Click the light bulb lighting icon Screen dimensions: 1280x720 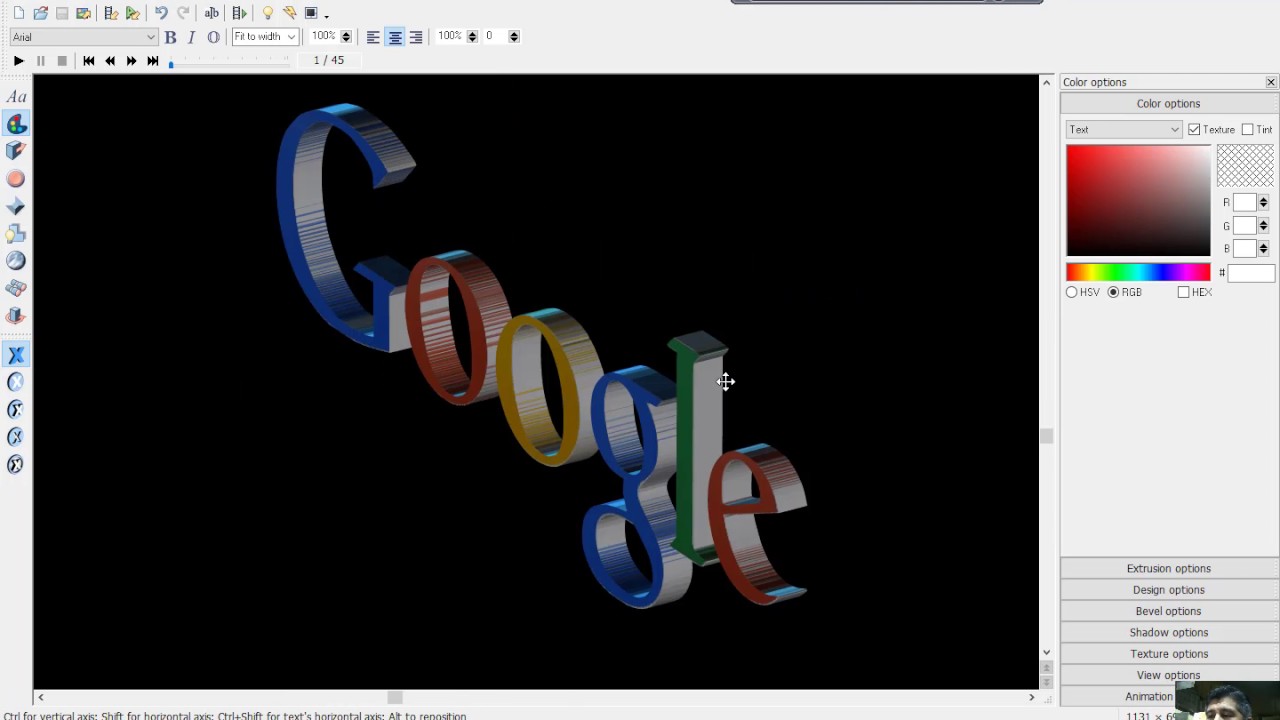pos(268,13)
